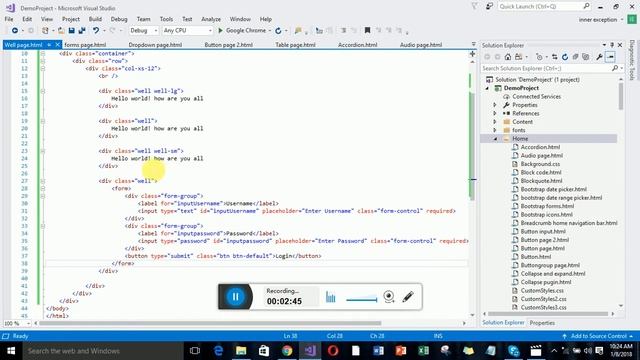
Task: Click the Open File icon in toolbar
Action: [61, 31]
